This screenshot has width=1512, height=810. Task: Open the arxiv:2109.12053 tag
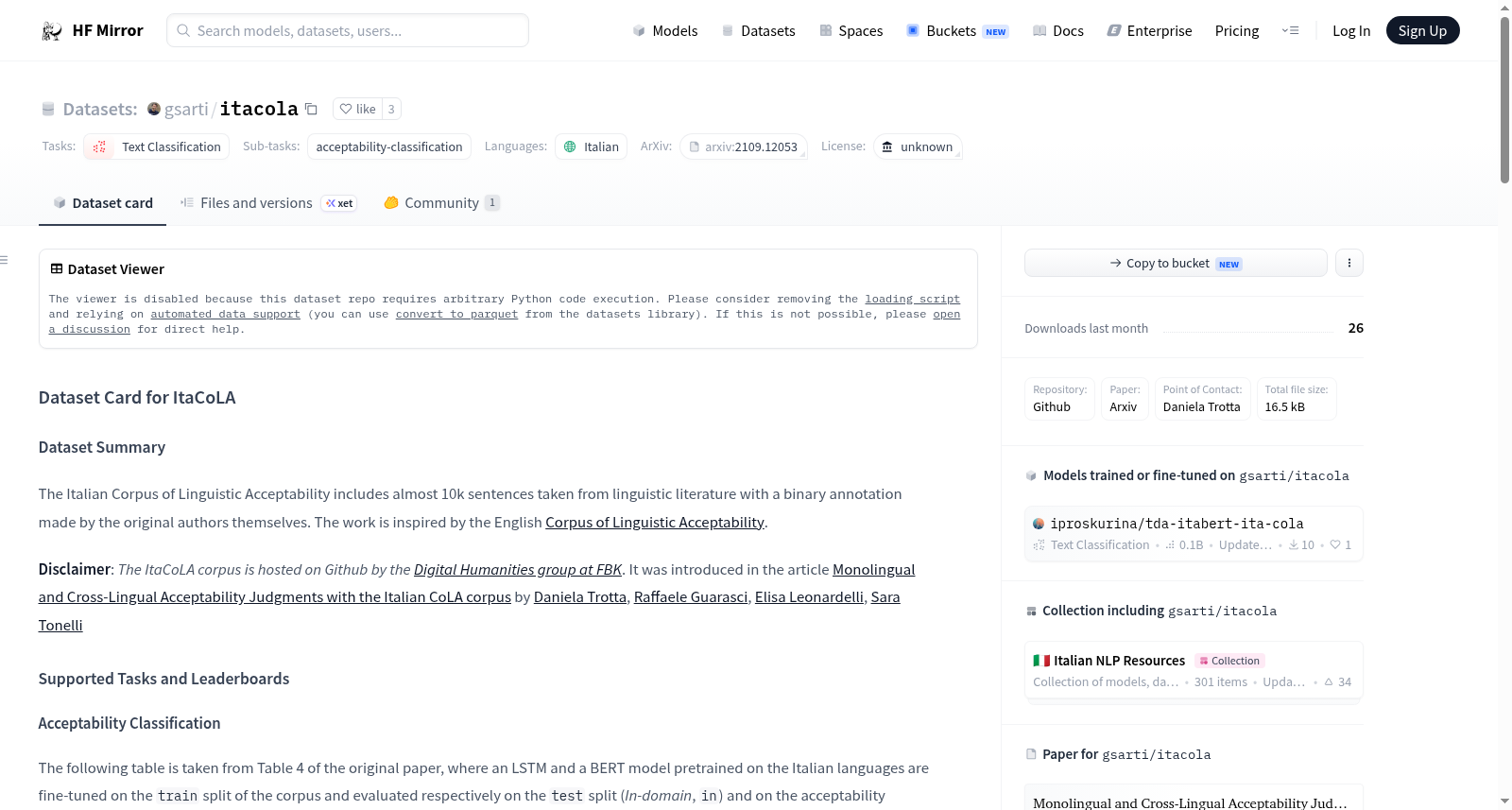coord(744,146)
